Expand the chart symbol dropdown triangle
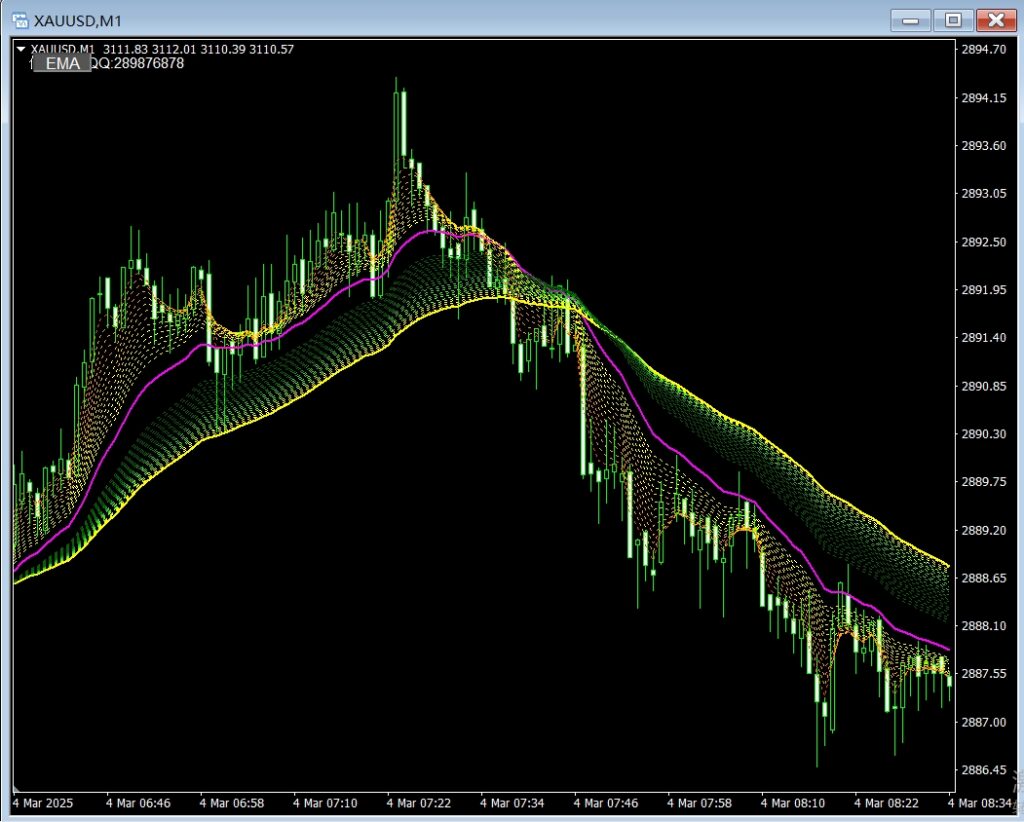 [x=21, y=49]
